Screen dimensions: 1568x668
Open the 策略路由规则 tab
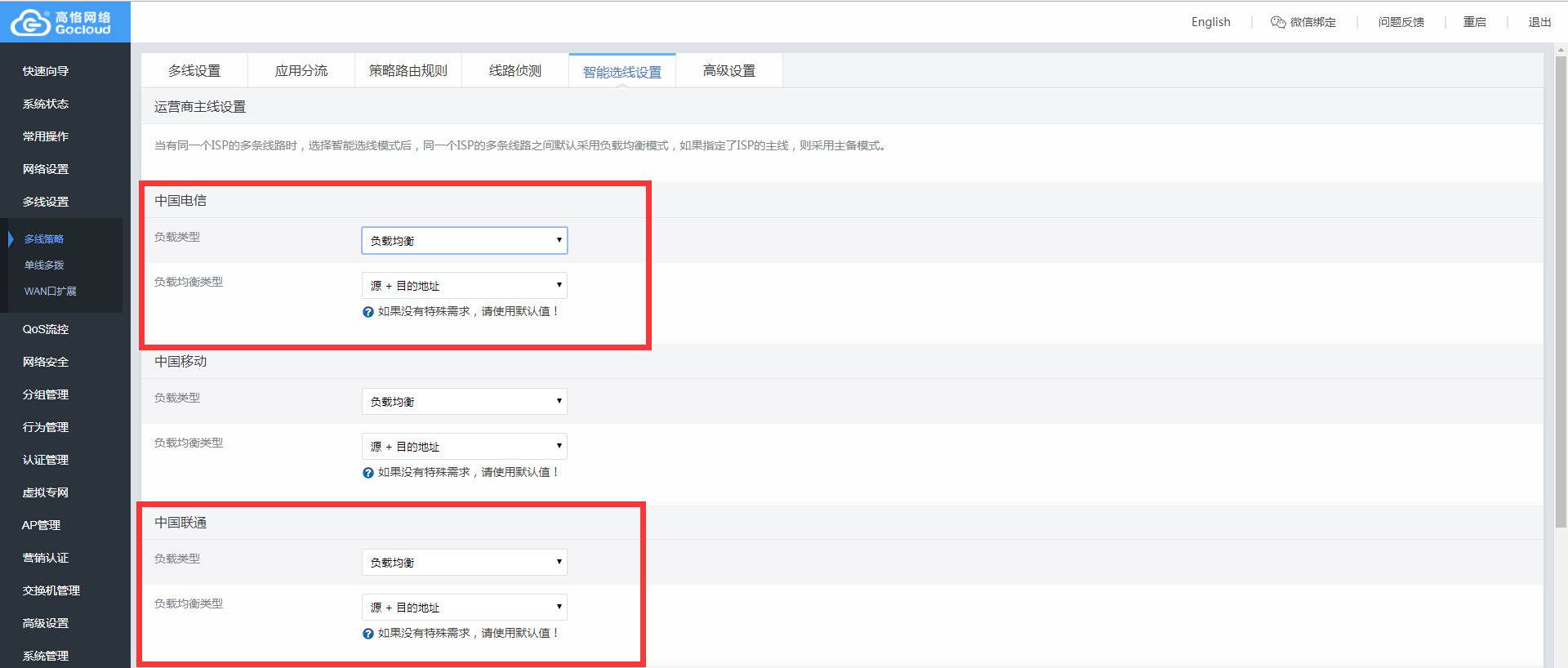[x=408, y=71]
